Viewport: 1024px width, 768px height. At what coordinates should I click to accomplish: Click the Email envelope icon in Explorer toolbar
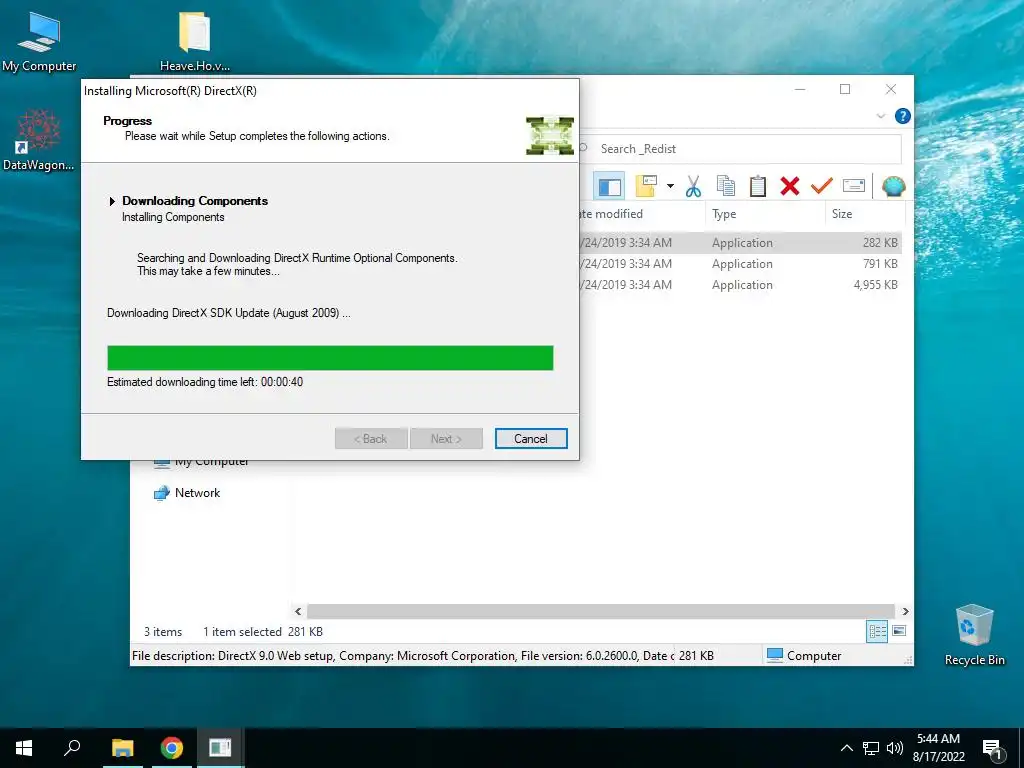click(x=854, y=186)
